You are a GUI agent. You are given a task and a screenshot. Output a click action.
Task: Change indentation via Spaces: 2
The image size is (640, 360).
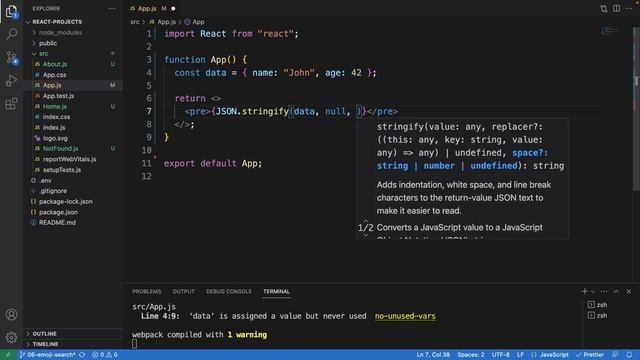[471, 355]
